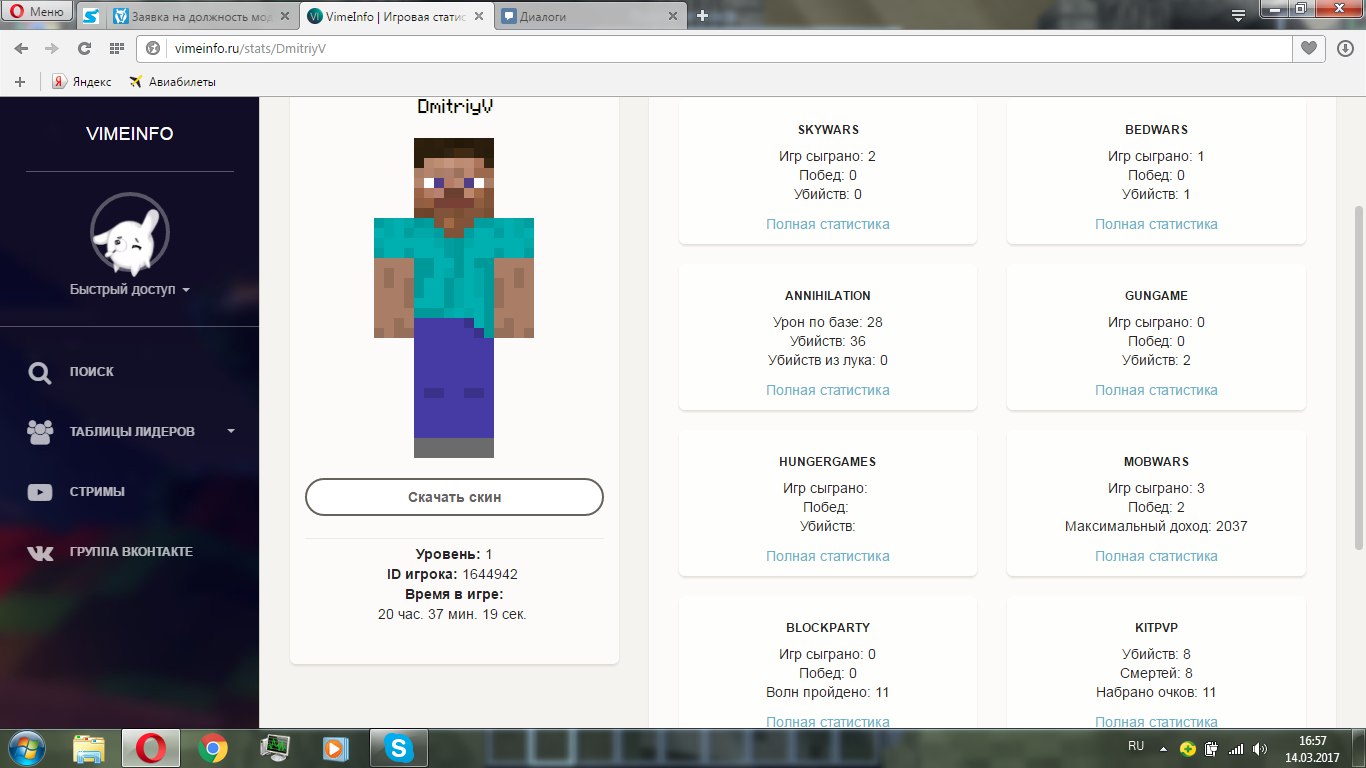Viewport: 1366px width, 768px height.
Task: Expand the Быстрый доступ dropdown
Action: (x=130, y=289)
